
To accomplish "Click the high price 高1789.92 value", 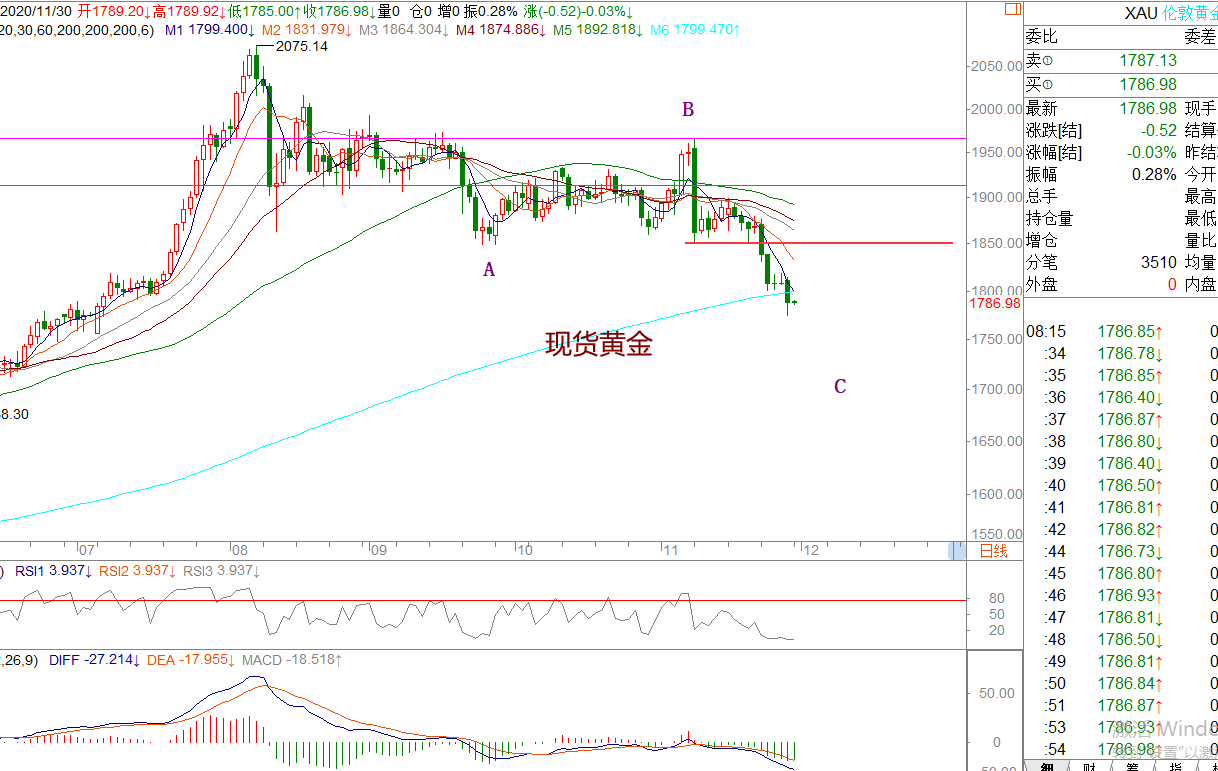I will point(189,11).
